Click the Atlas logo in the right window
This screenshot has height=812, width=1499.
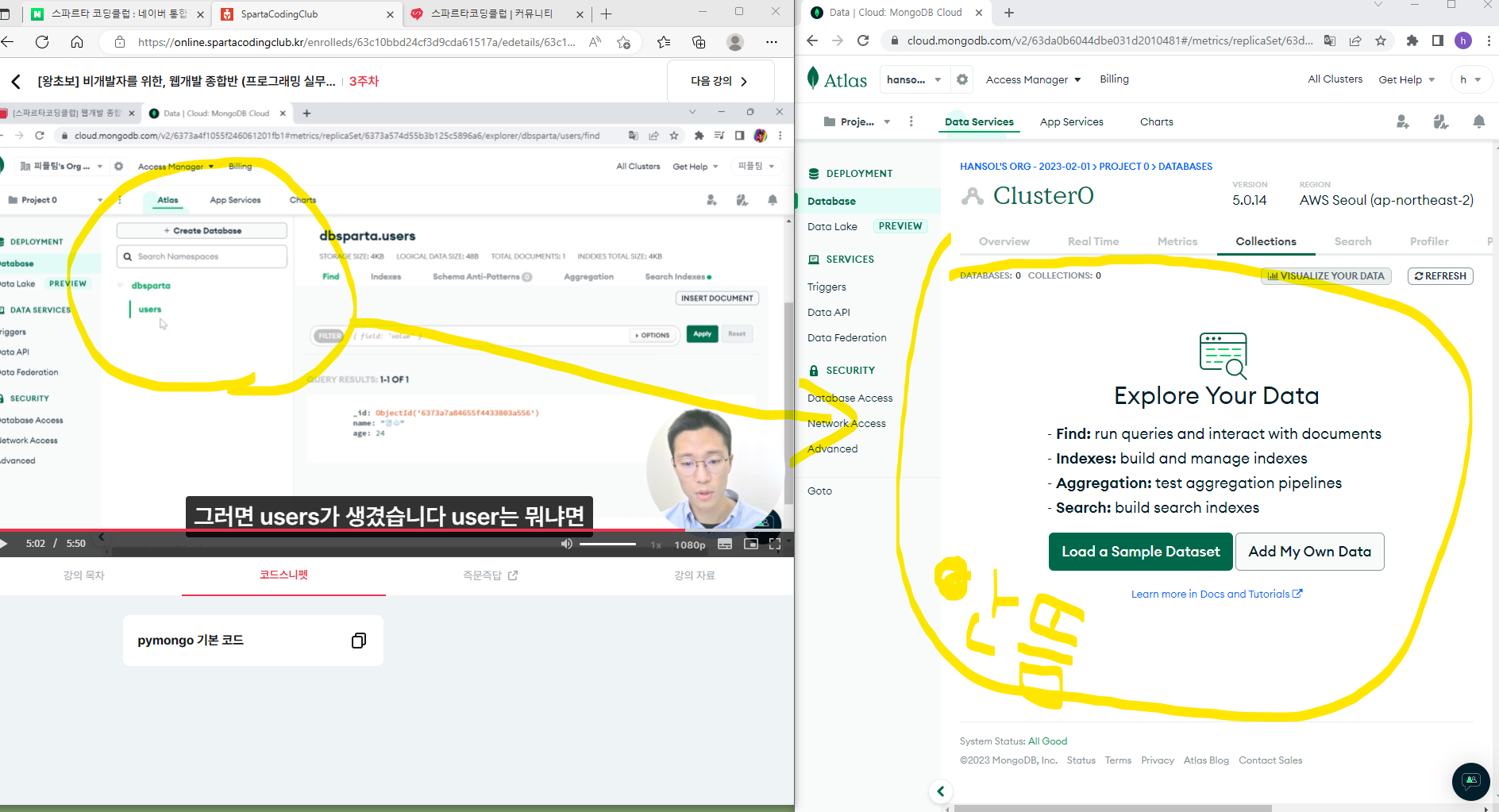pos(837,79)
